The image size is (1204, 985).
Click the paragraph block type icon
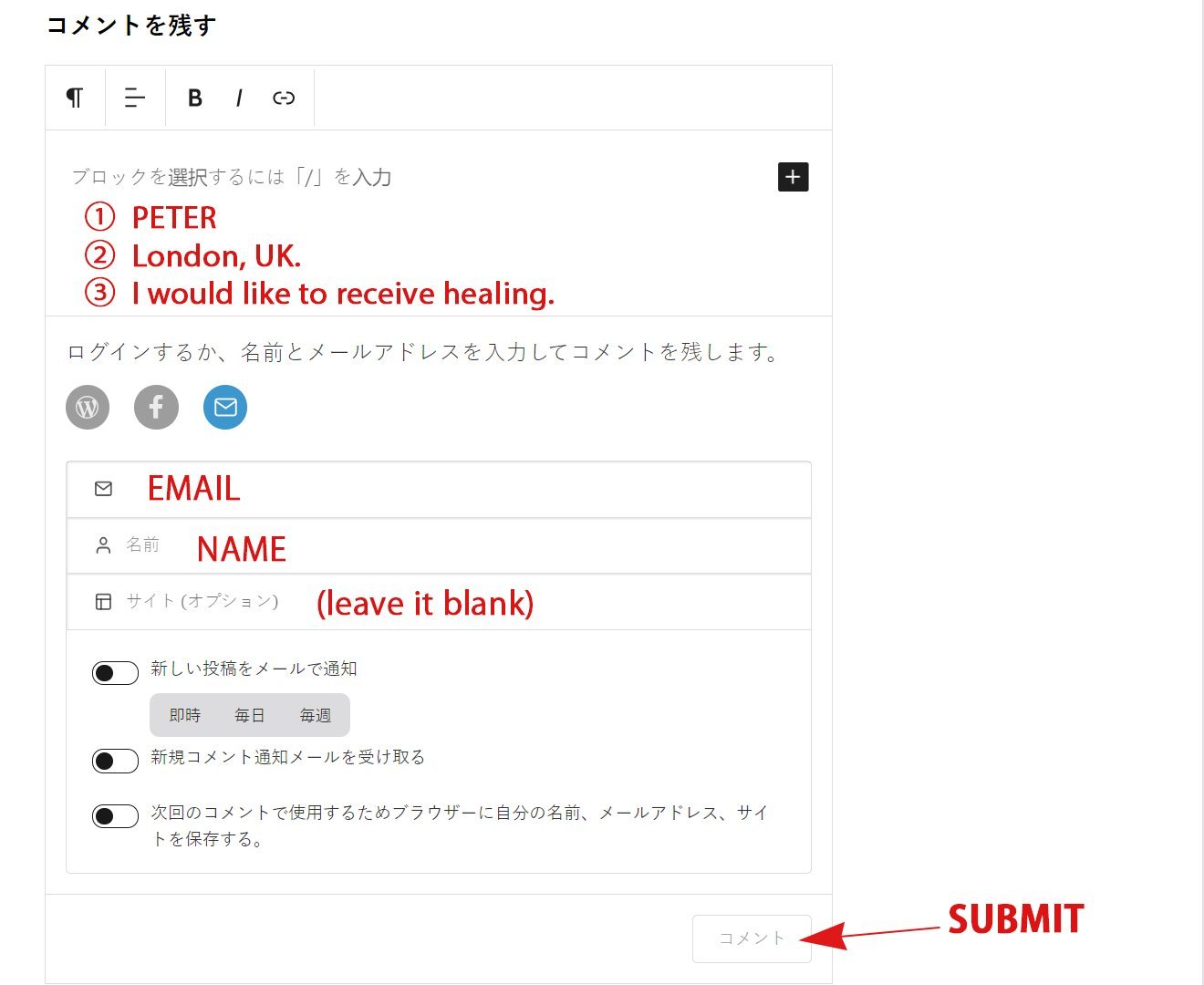click(x=75, y=98)
